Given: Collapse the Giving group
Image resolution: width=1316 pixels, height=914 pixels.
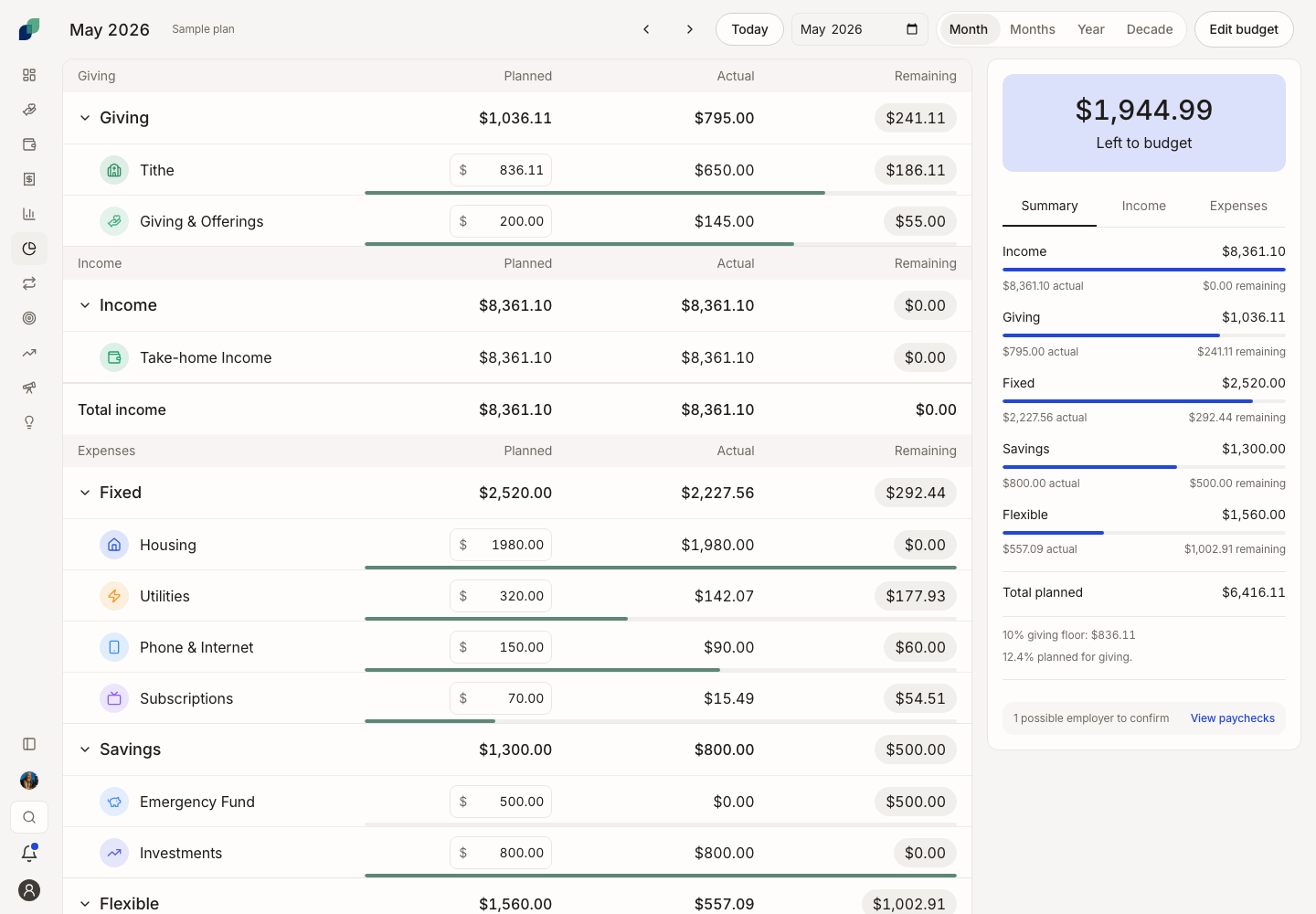Looking at the screenshot, I should (85, 118).
